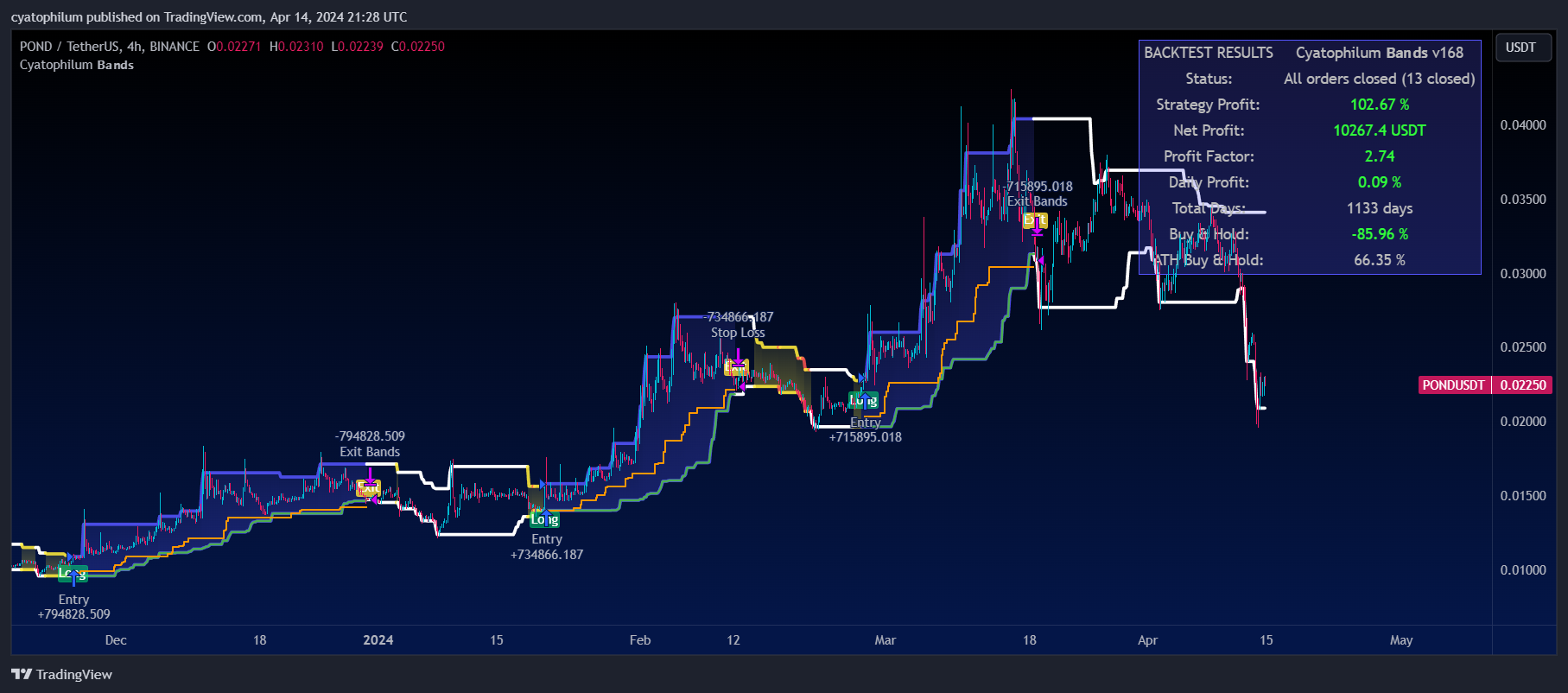Click the Entry +734866.187 label
Viewport: 1568px width, 693px height.
pos(547,547)
